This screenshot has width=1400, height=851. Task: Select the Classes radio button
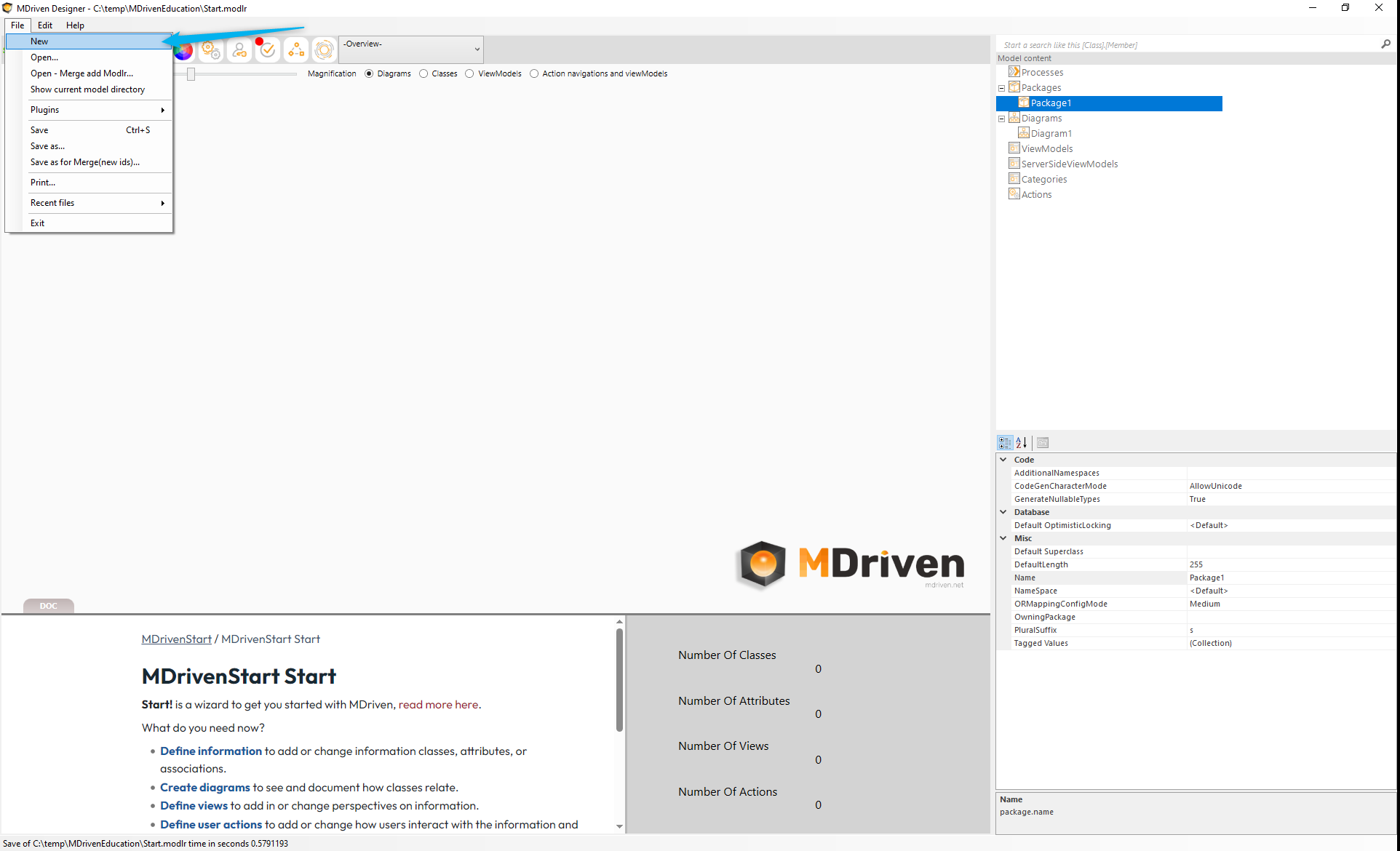coord(423,73)
